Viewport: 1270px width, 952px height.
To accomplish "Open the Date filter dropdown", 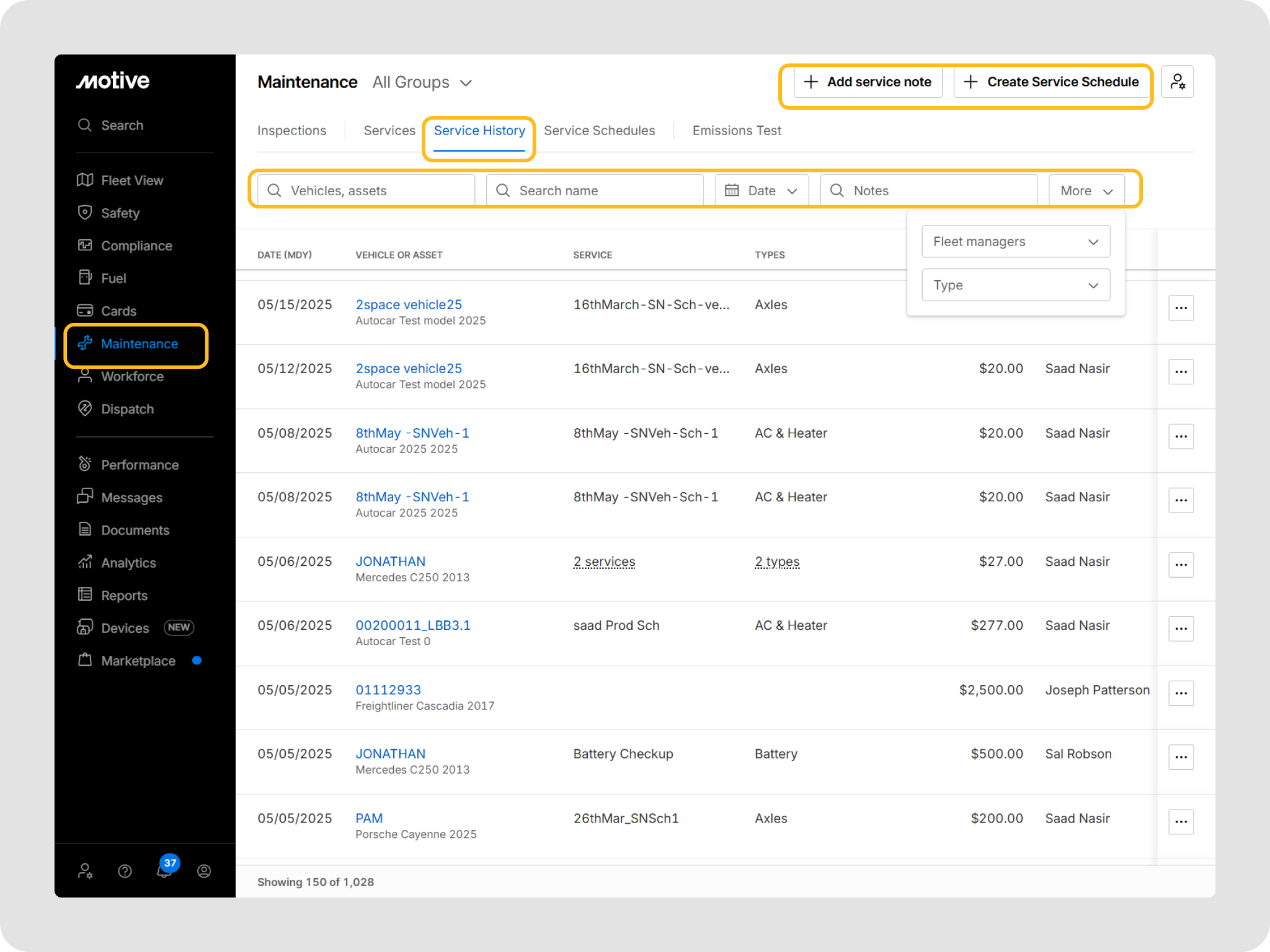I will 761,191.
